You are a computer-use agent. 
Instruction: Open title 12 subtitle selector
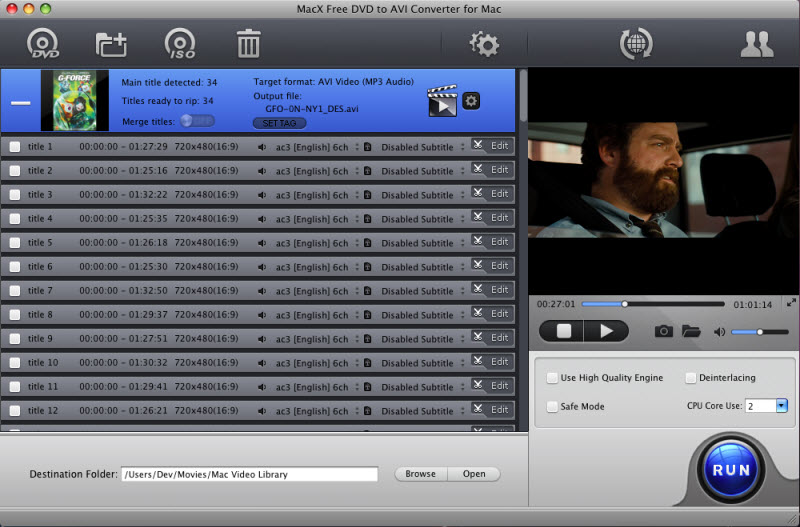[x=423, y=411]
